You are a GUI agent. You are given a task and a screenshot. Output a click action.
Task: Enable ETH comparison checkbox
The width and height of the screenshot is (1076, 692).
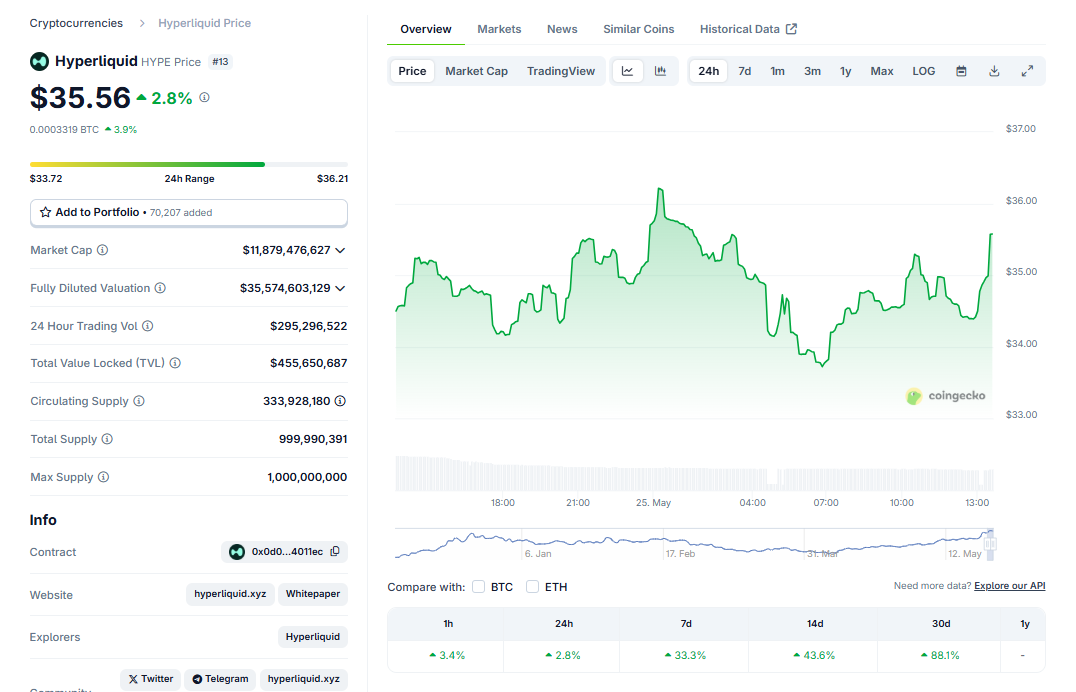tap(532, 587)
